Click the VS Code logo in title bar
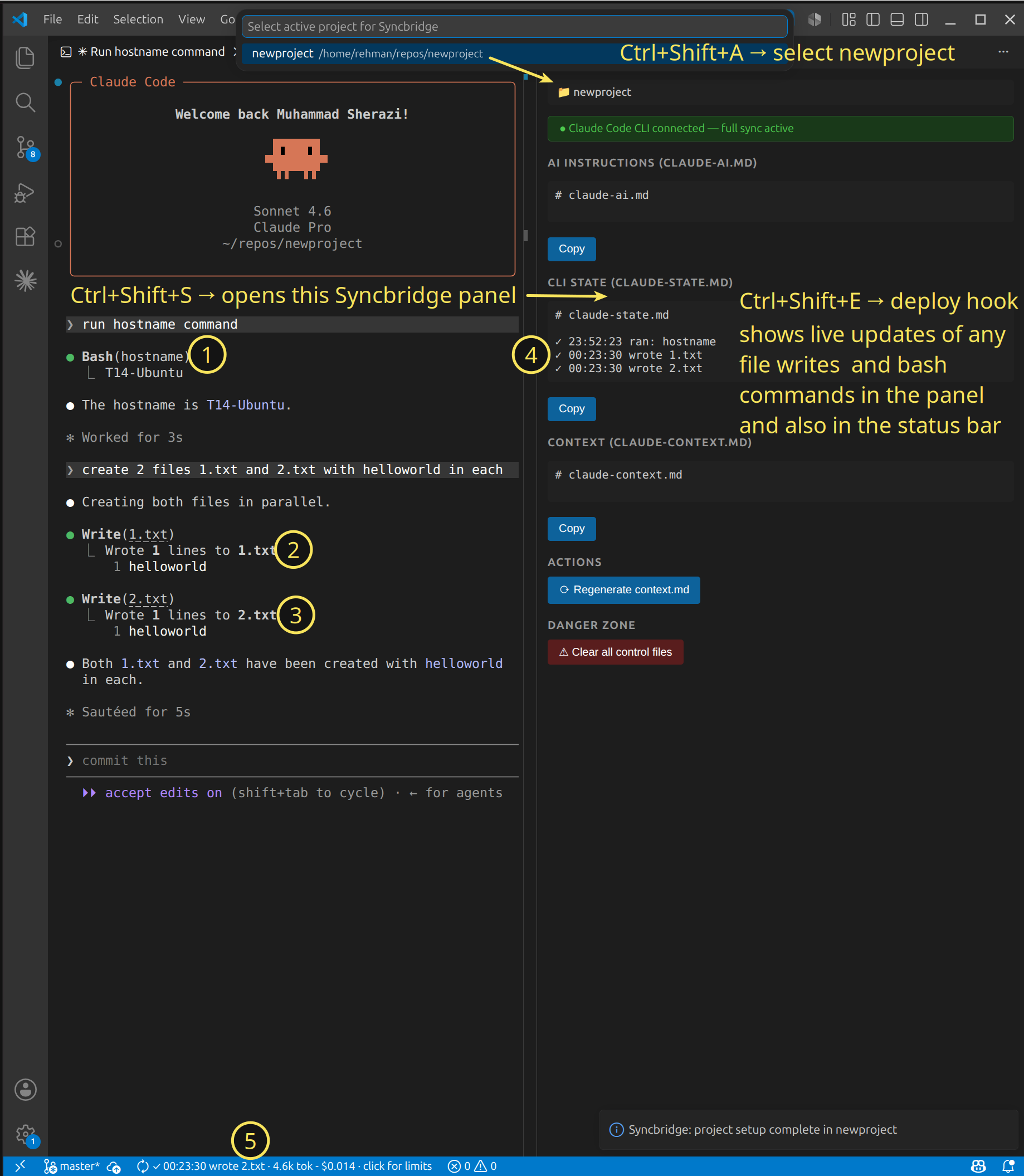Screen dimensions: 1024x1176 (x=20, y=19)
